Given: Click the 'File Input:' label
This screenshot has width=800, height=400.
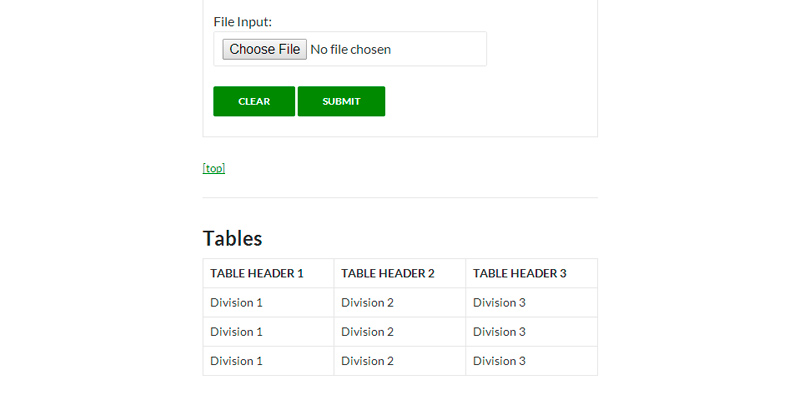Looking at the screenshot, I should point(242,21).
